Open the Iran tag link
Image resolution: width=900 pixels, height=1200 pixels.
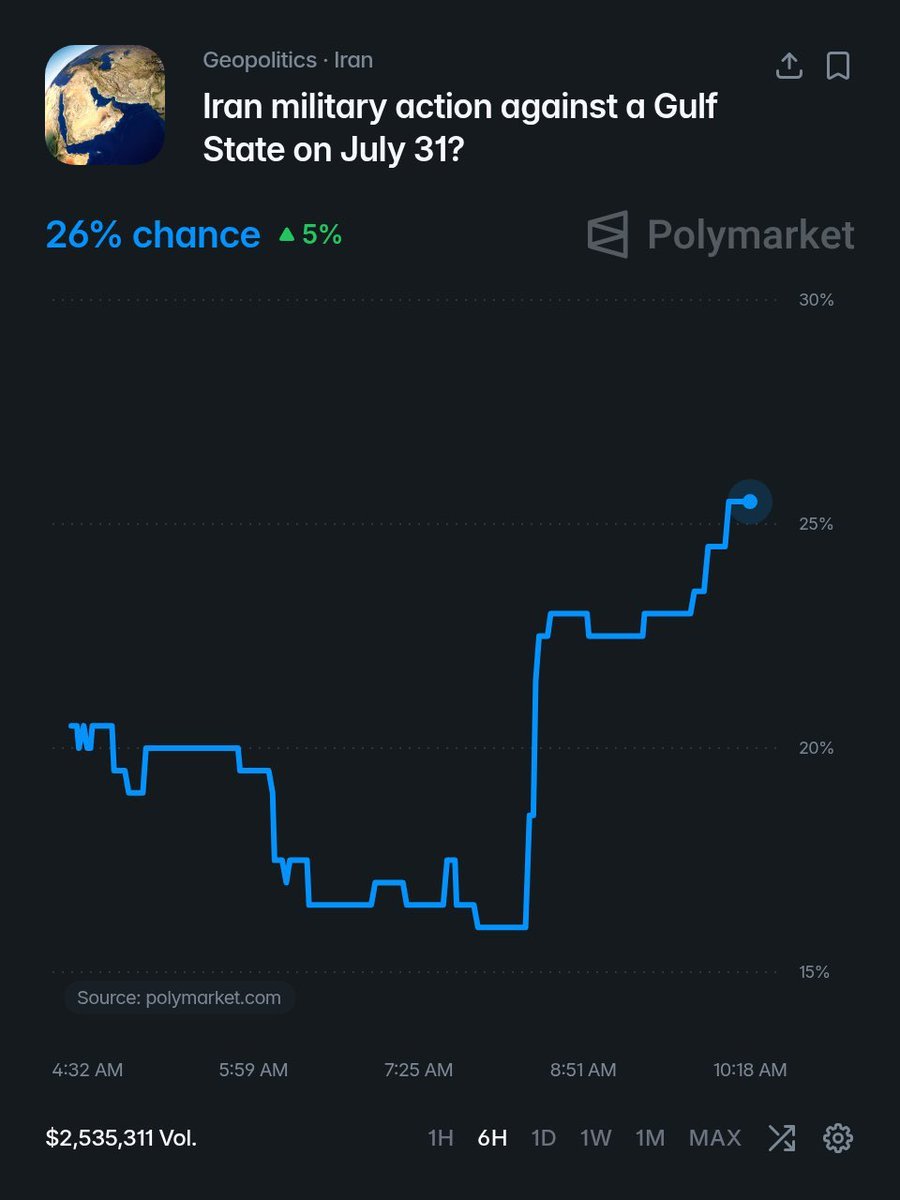click(x=354, y=60)
